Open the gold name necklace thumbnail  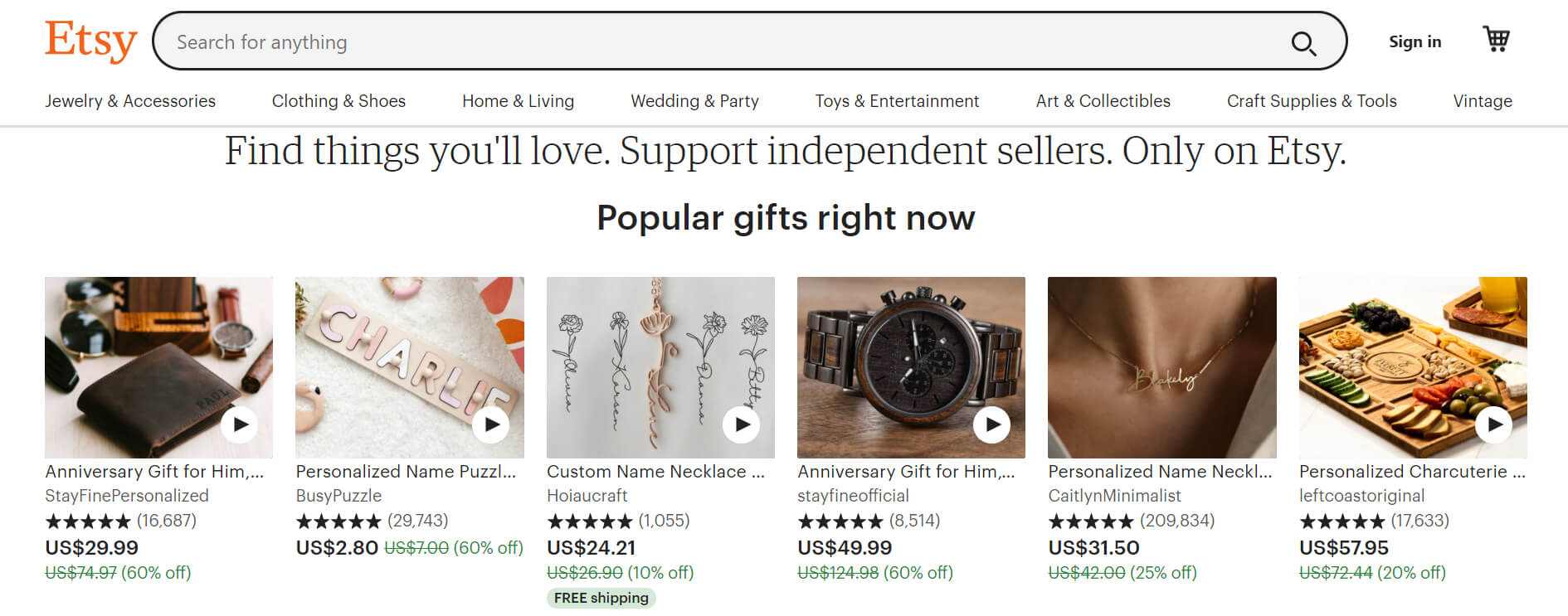pos(1161,367)
